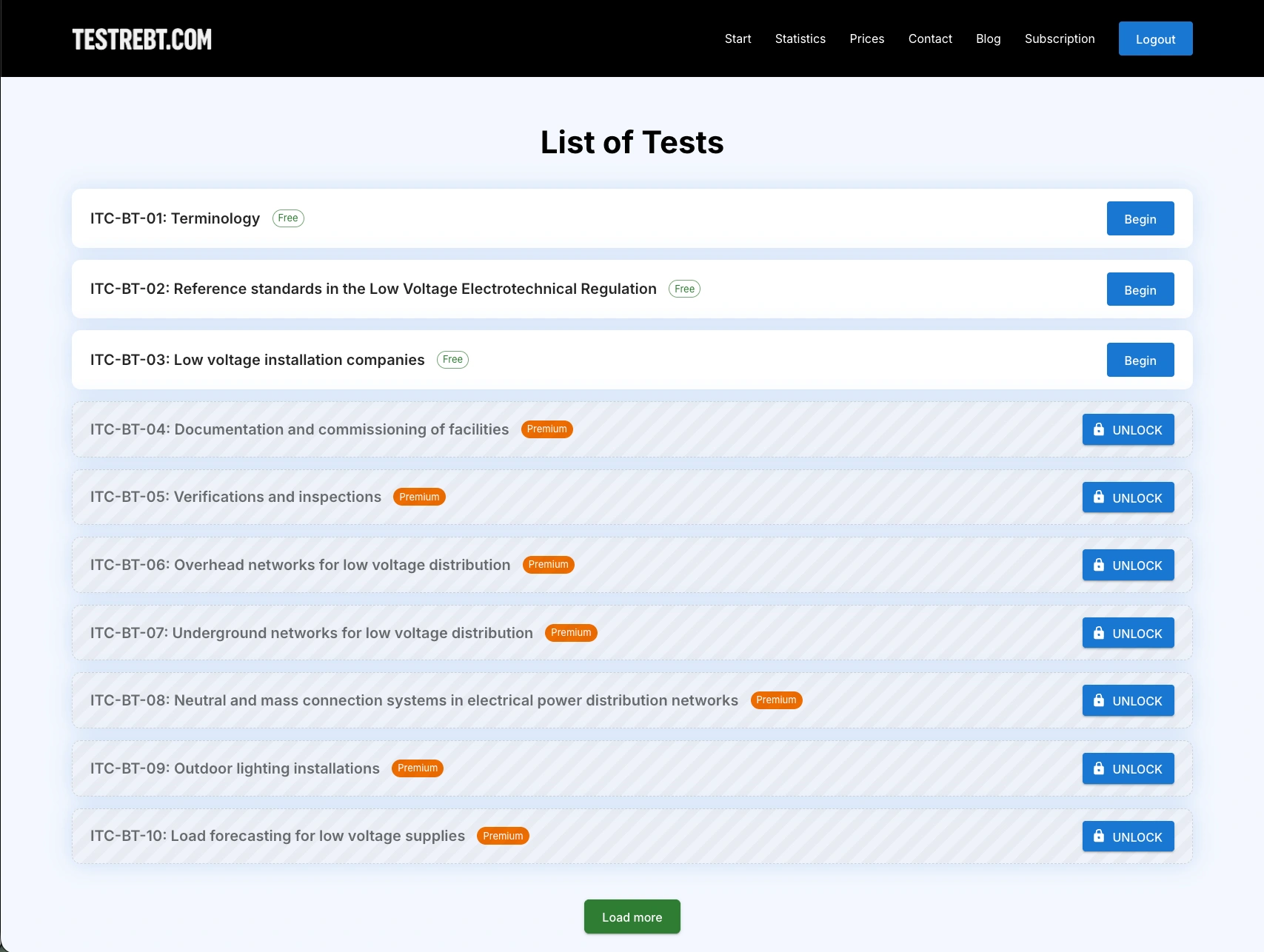Screen dimensions: 1264x952
Task: Select Contact in the navigation bar
Action: click(x=930, y=38)
